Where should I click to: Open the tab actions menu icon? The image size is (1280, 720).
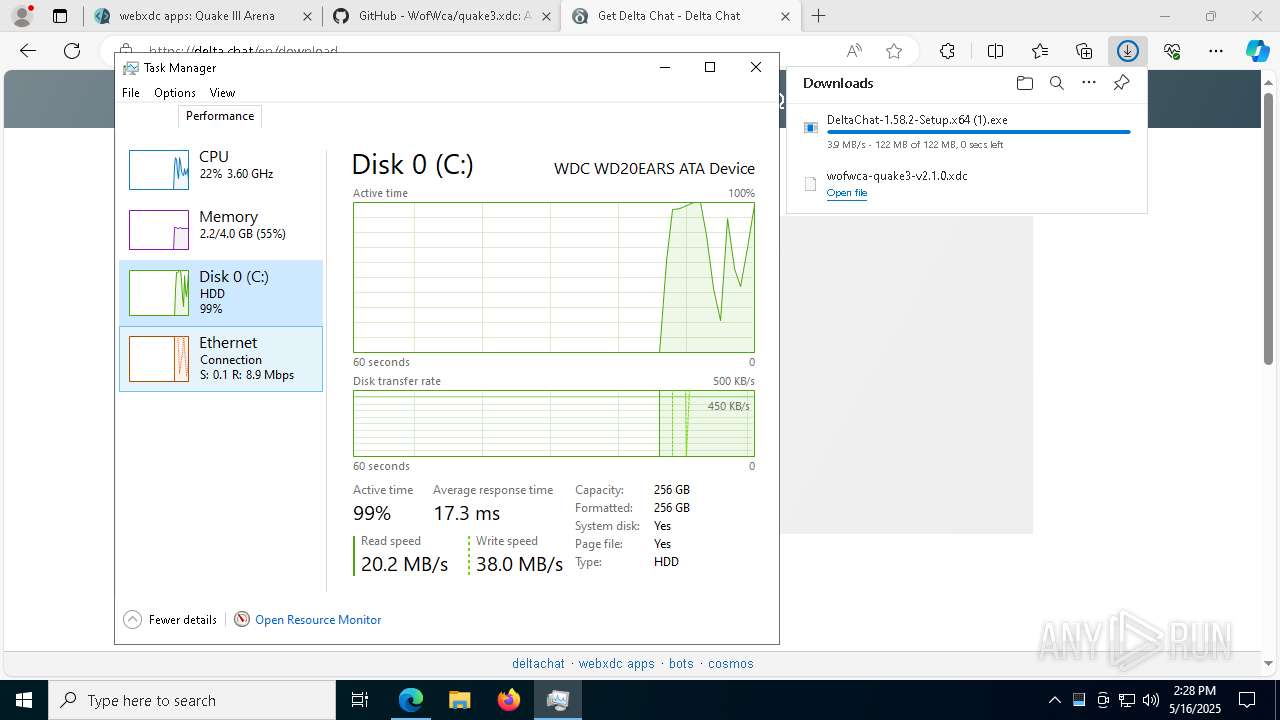pos(60,16)
